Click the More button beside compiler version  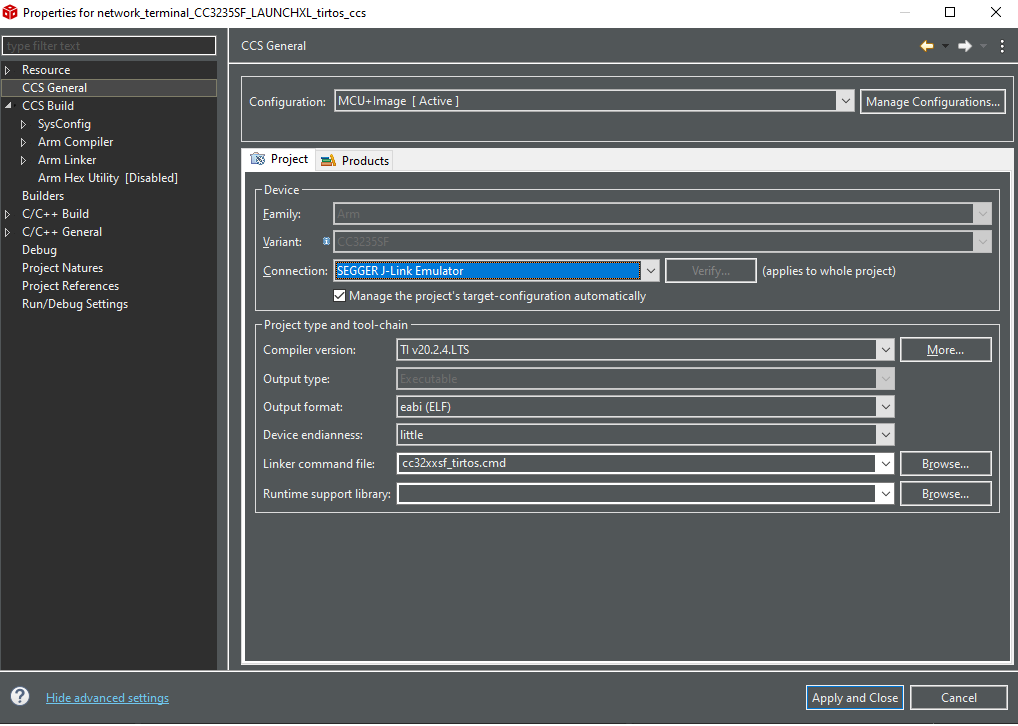[945, 349]
